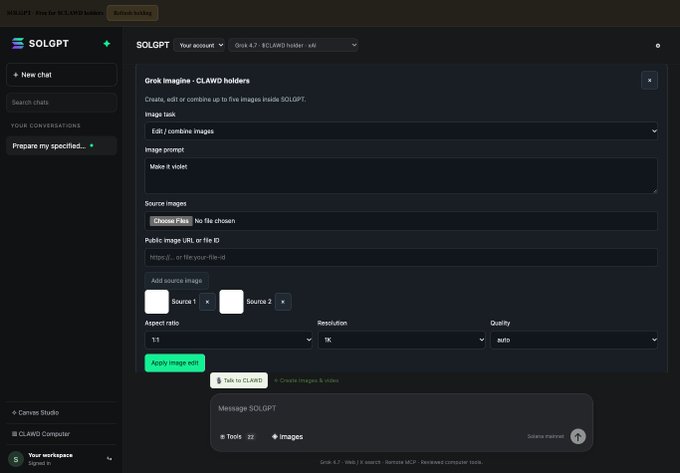Viewport: 680px width, 473px height.
Task: Open the Tools menu with 22 badge
Action: click(x=238, y=437)
